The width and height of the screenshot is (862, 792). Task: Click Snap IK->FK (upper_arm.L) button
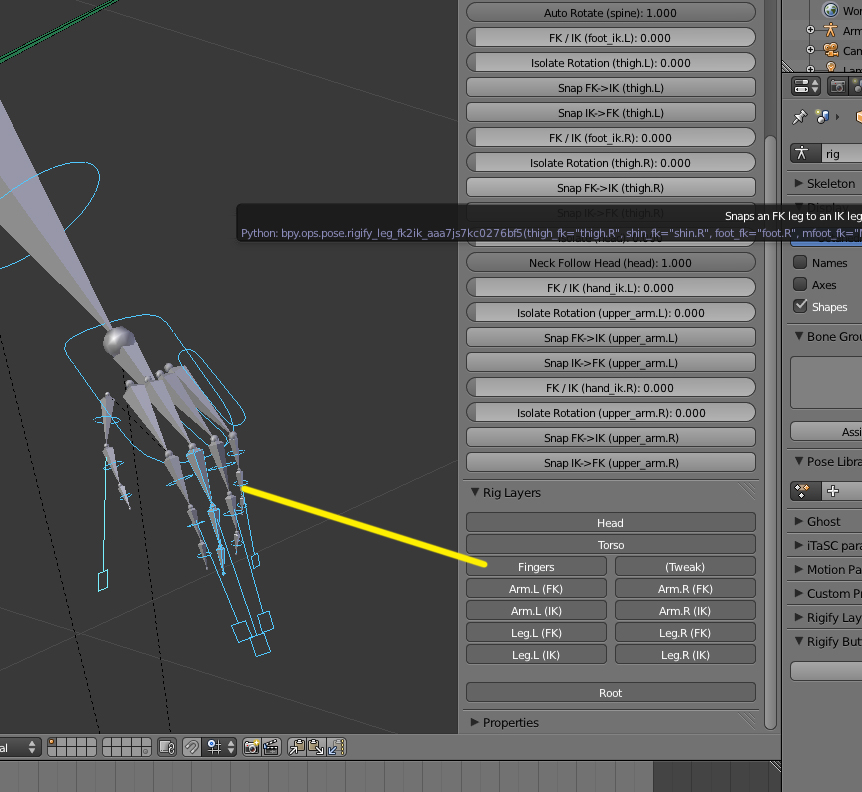611,363
